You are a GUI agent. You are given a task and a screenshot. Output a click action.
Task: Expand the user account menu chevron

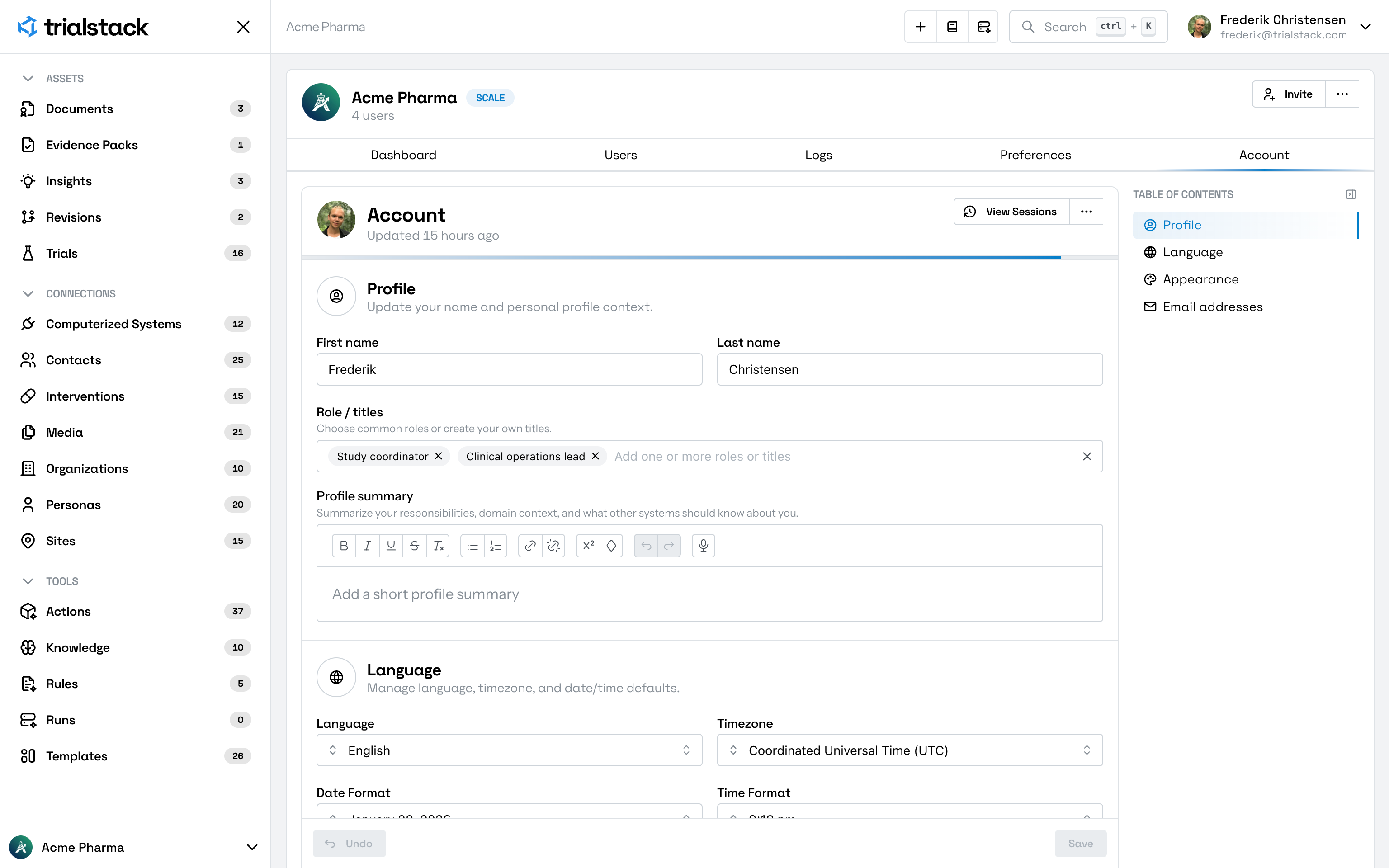(x=1365, y=27)
